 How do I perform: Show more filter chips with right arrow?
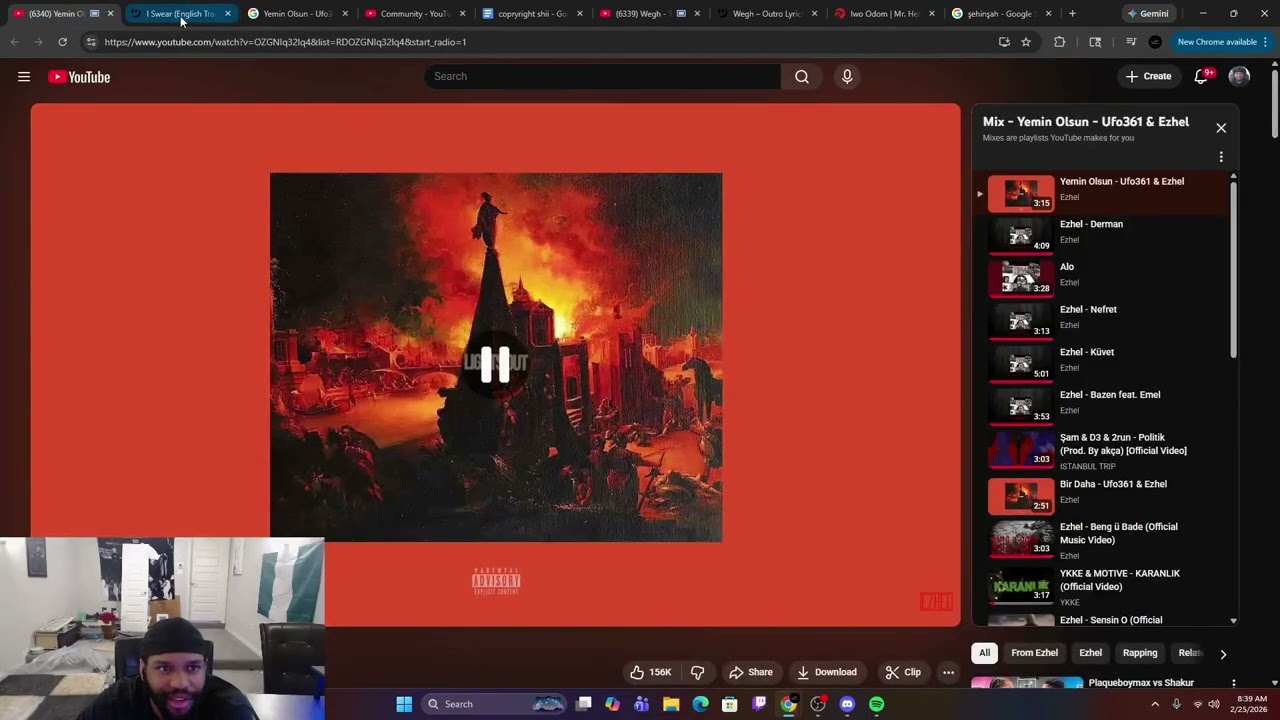point(1222,654)
